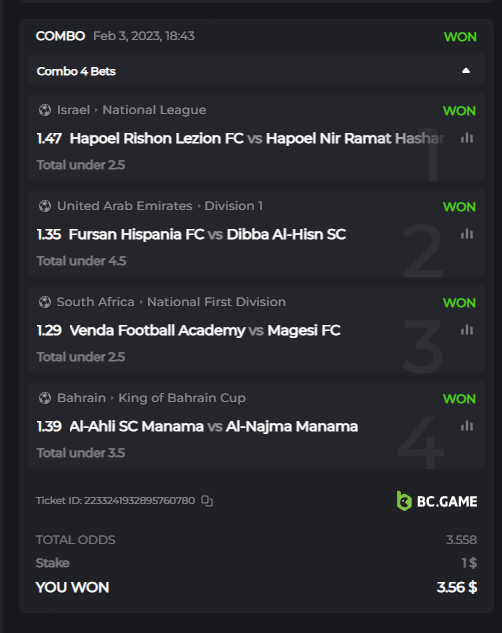Click soccer ball icon beside South Africa
This screenshot has width=502, height=633.
click(x=45, y=302)
